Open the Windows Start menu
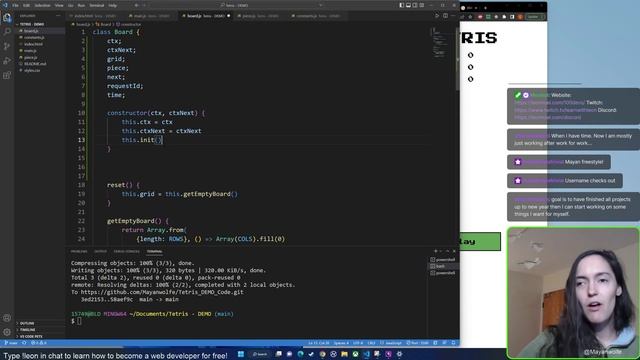640x360 pixels. point(241,354)
